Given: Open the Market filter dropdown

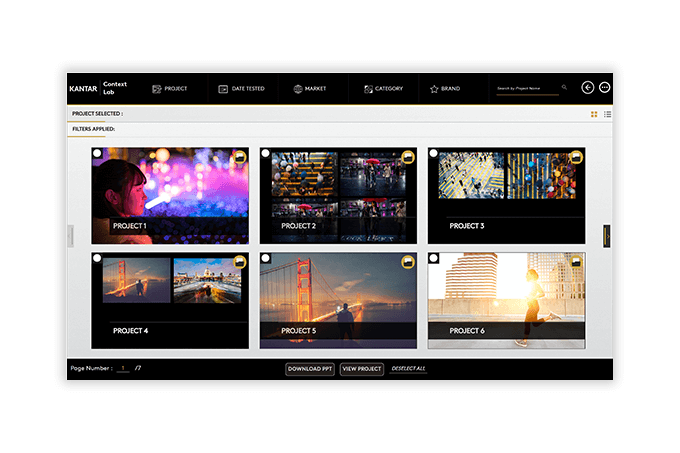Looking at the screenshot, I should click(x=310, y=89).
